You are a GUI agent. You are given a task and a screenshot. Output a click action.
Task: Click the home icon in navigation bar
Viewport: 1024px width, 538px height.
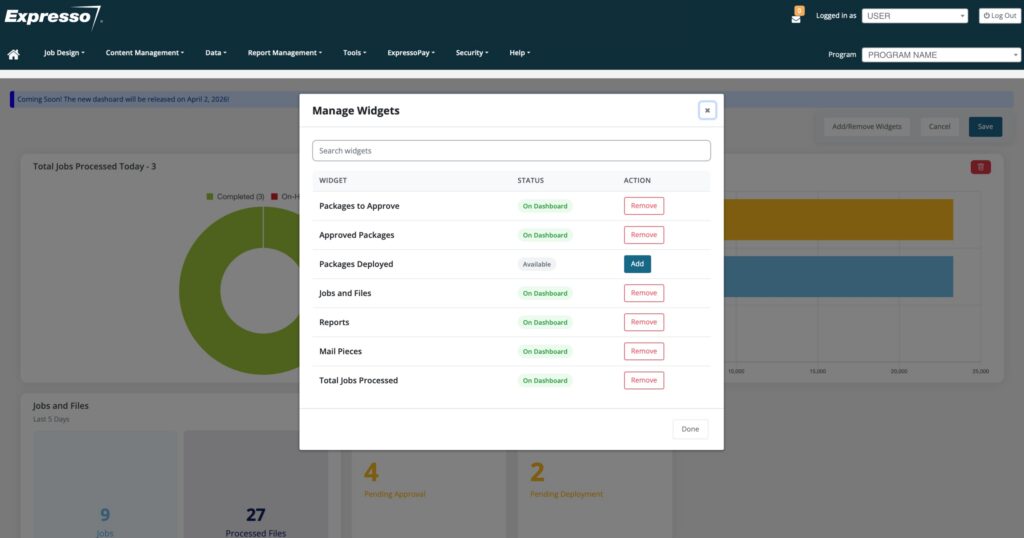point(14,54)
